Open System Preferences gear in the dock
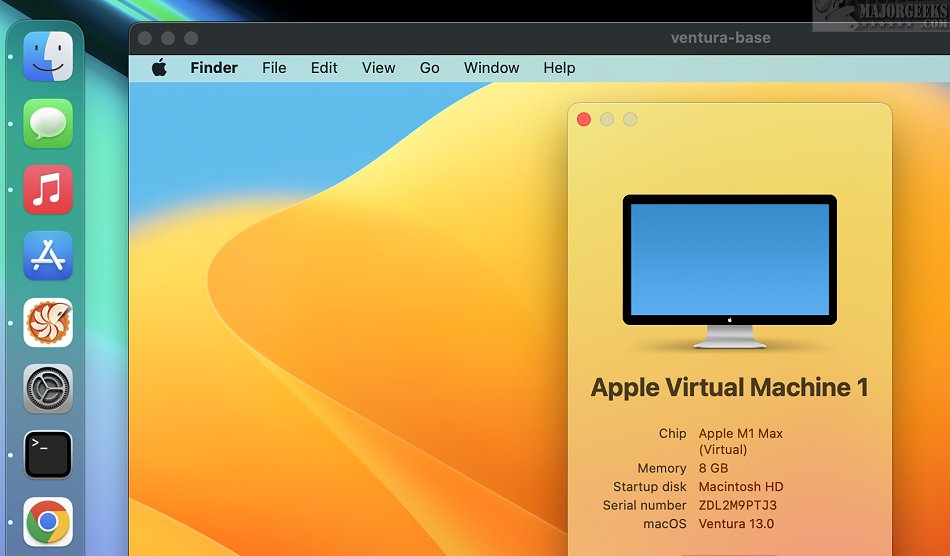 coord(48,389)
